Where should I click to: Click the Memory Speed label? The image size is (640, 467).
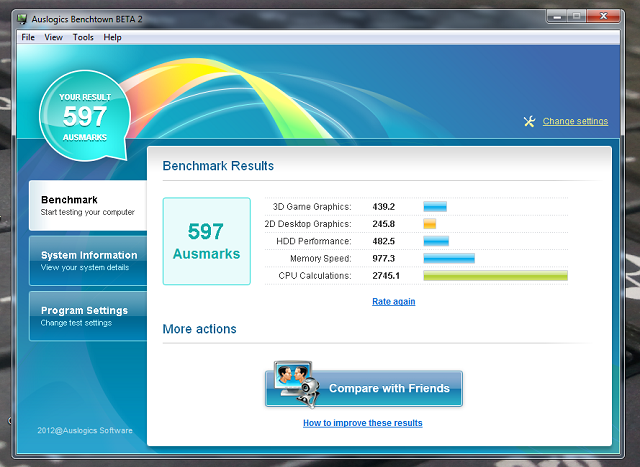click(320, 258)
